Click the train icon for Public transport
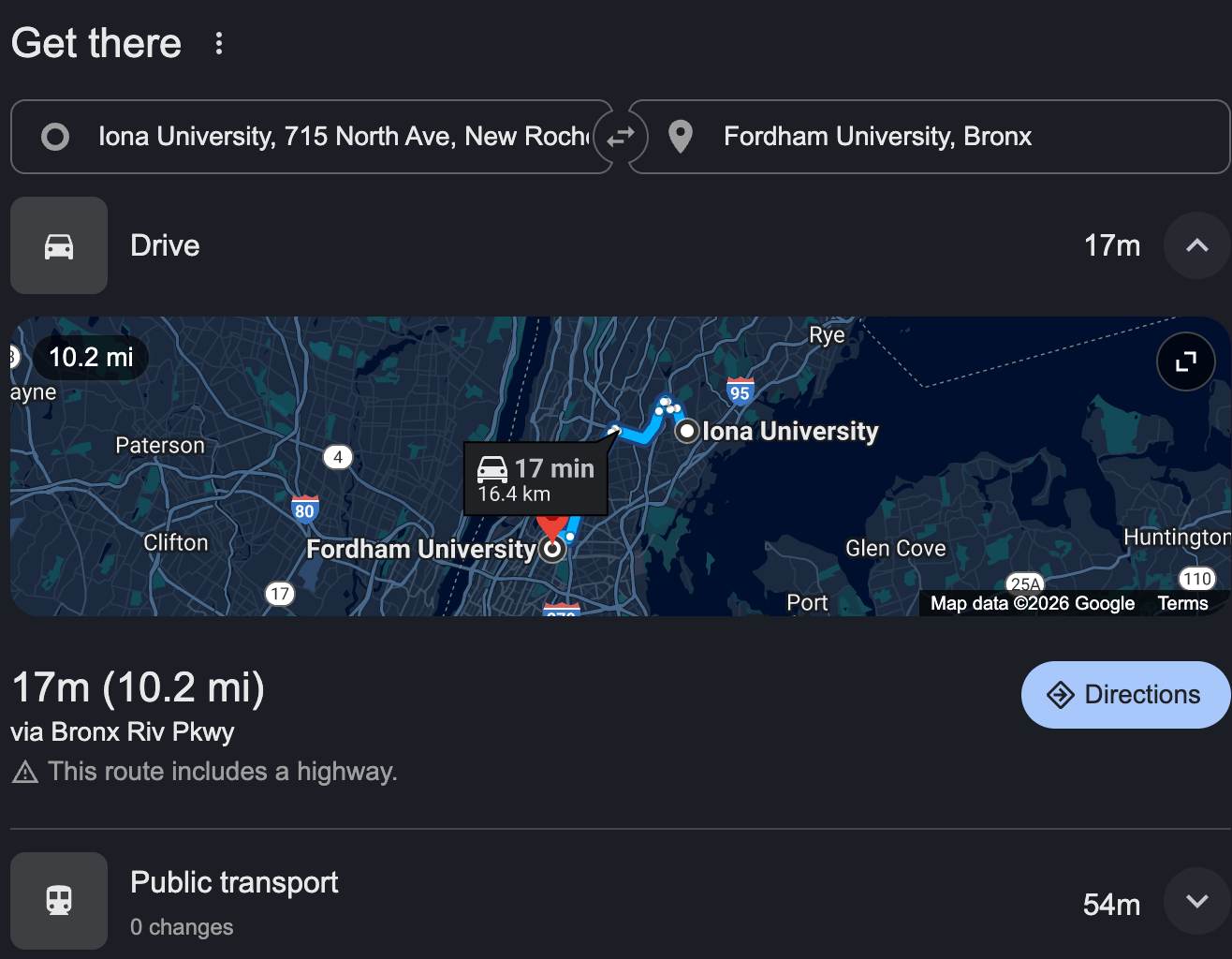 click(x=59, y=901)
